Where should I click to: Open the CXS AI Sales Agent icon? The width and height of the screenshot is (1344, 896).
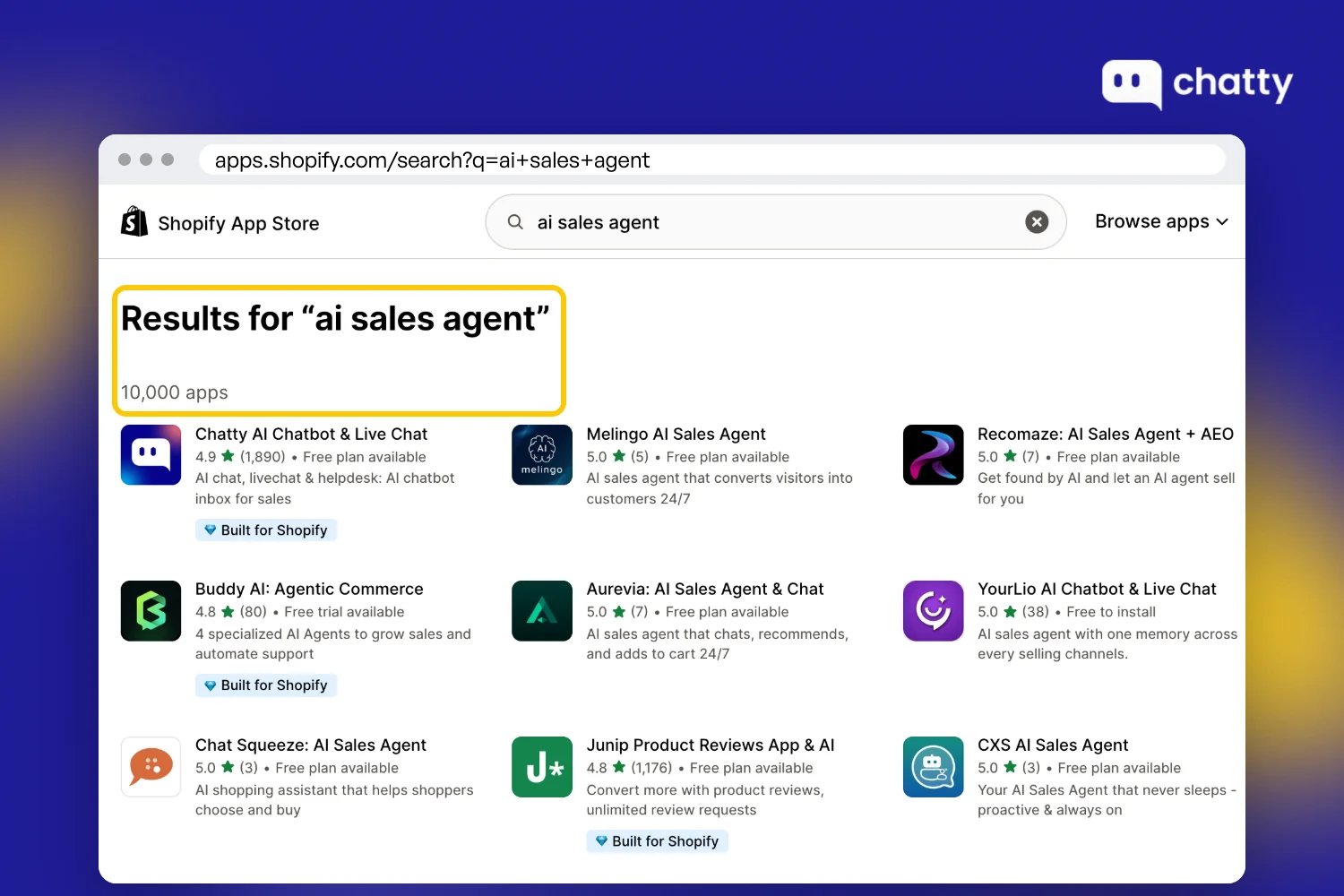tap(934, 767)
